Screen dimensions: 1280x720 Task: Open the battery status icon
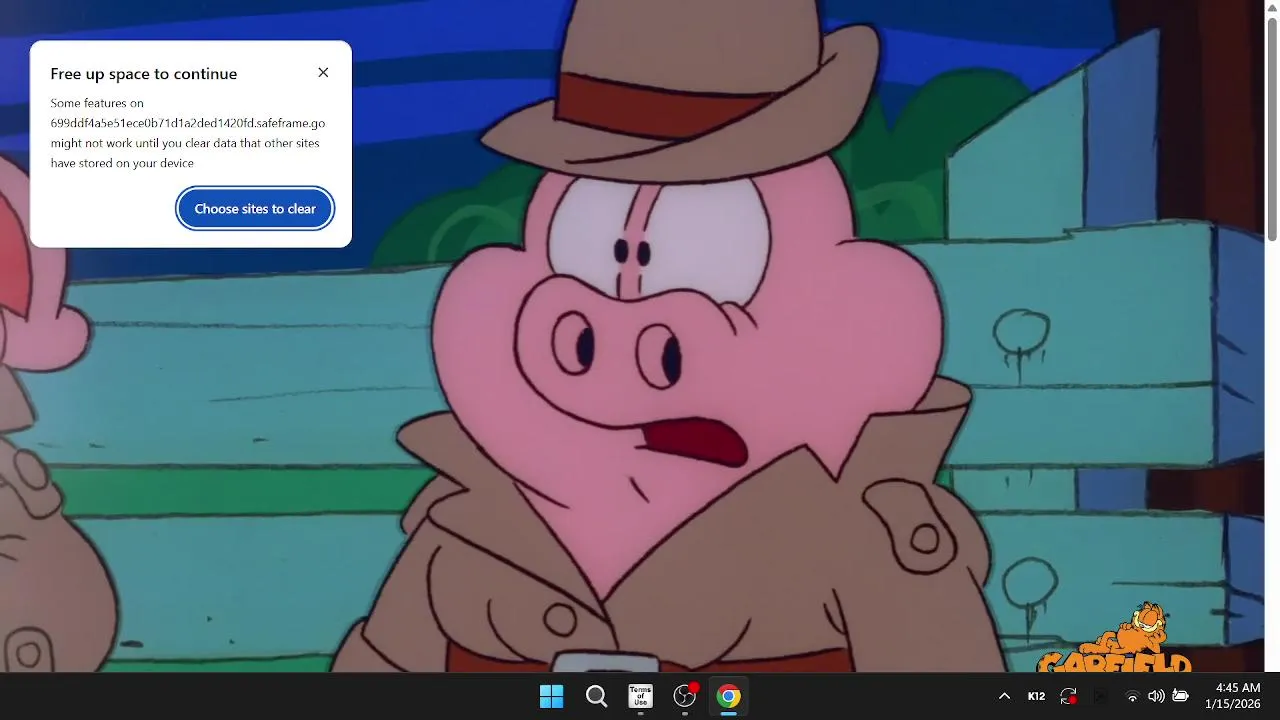click(1180, 696)
